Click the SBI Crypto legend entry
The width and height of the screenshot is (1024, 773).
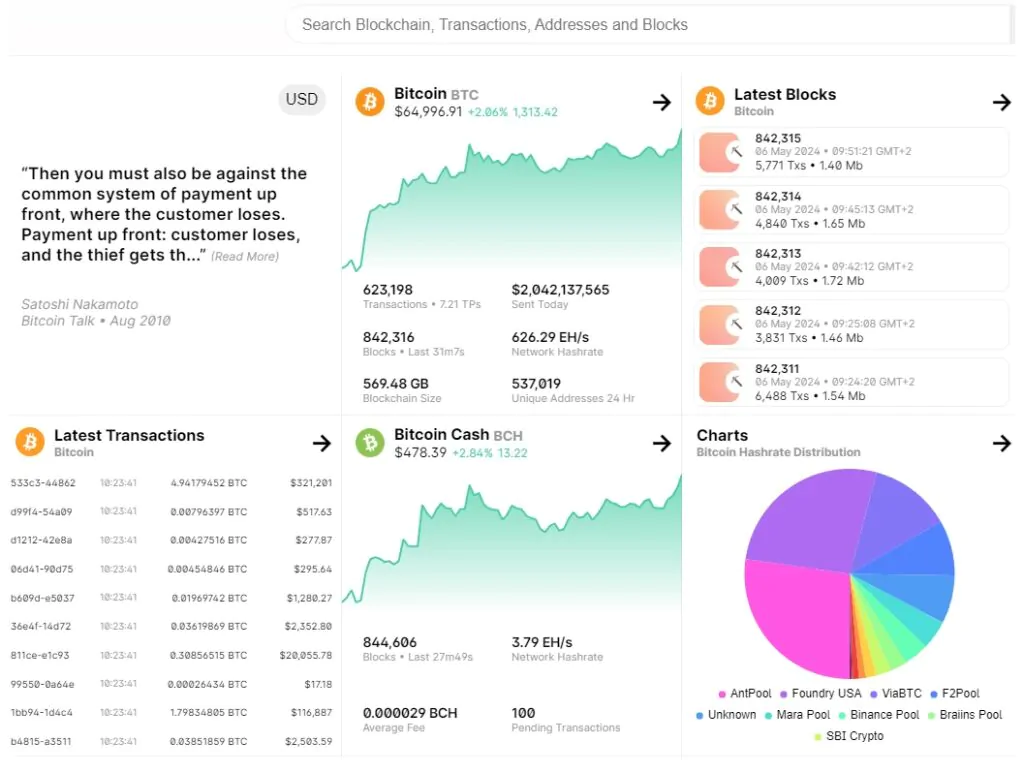point(848,736)
